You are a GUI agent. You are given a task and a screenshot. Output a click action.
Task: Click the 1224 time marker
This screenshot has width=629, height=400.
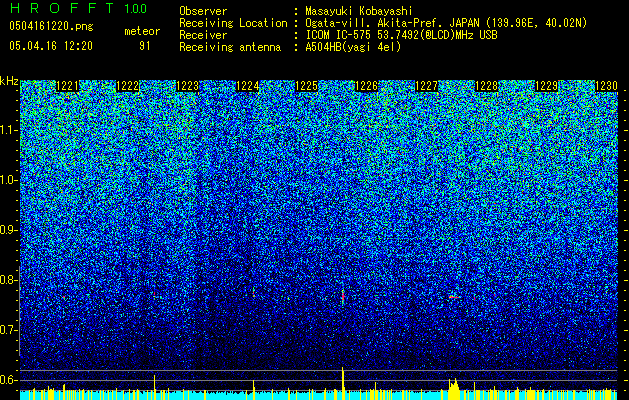pos(247,86)
